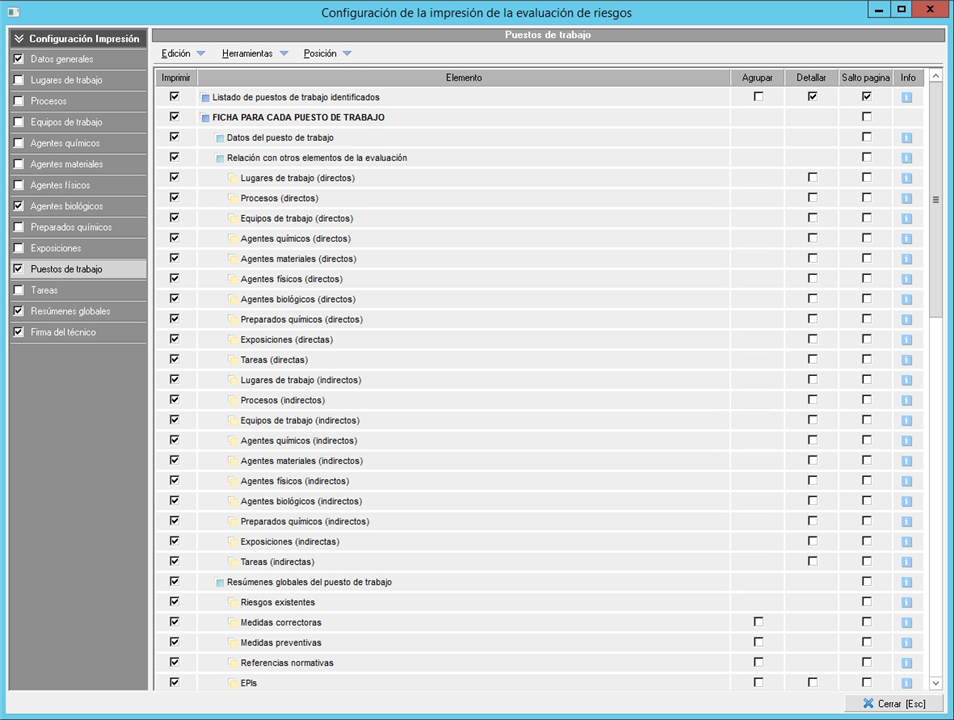The height and width of the screenshot is (720, 954).
Task: Uncheck Agentes biológicos in the sidebar
Action: click(18, 206)
